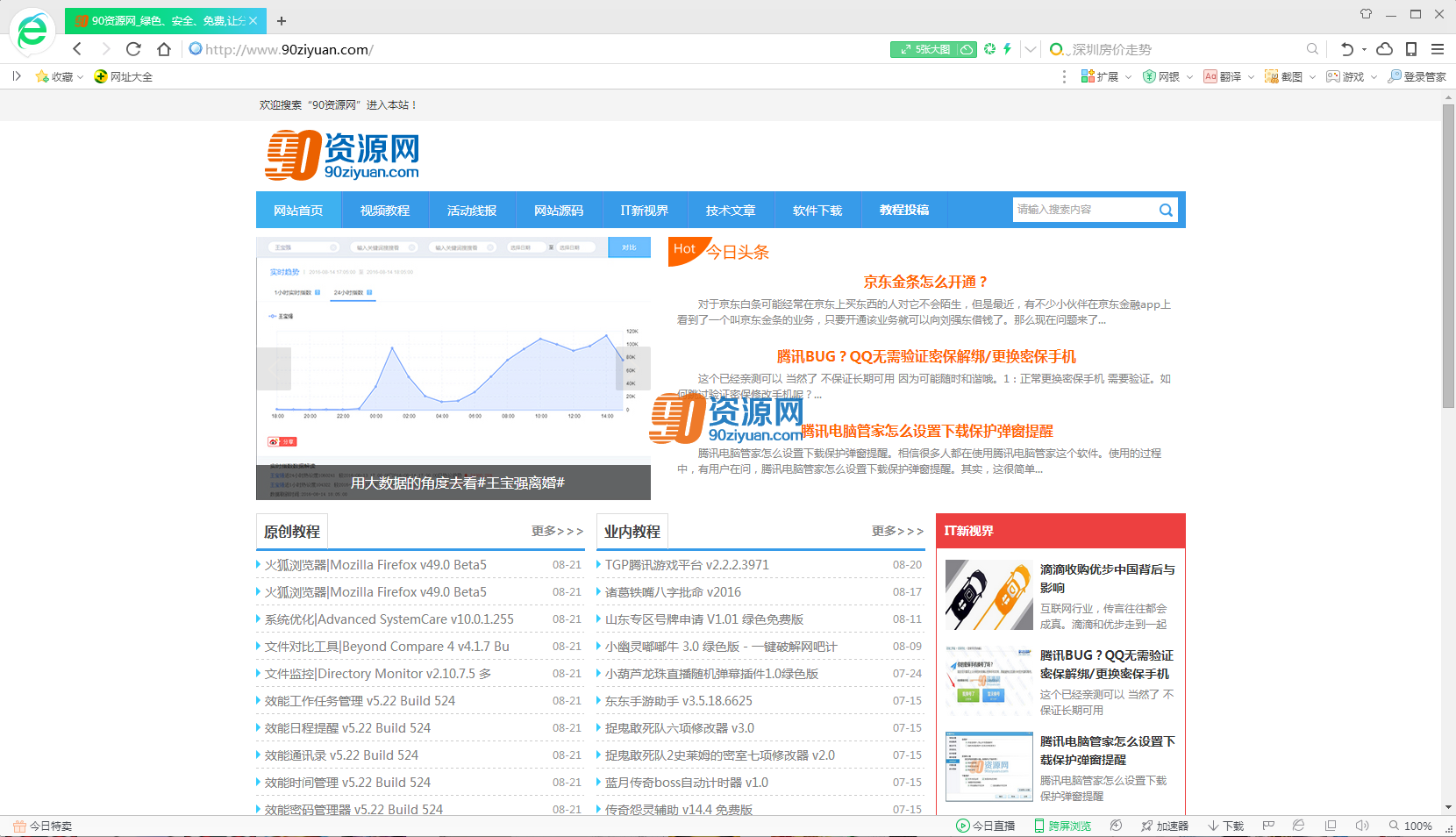
Task: Open headline 京东金条怎么开通？
Action: (x=925, y=282)
